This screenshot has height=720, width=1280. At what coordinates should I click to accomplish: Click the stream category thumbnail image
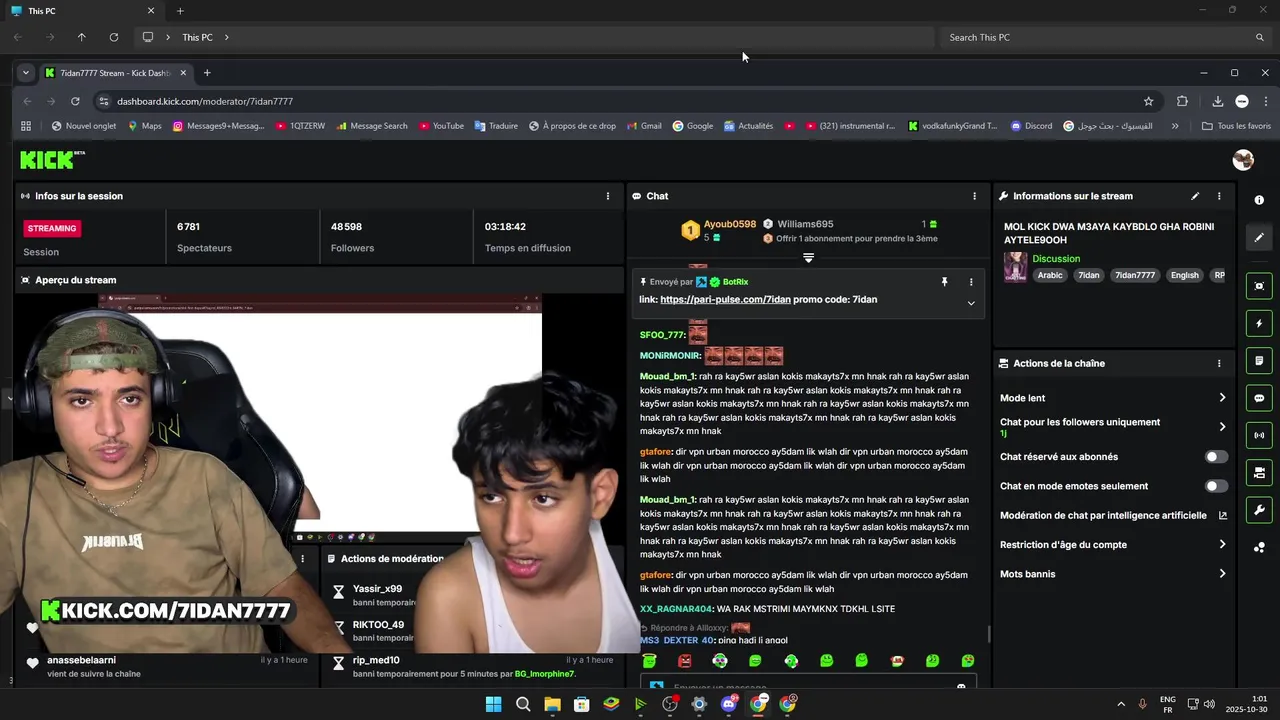pyautogui.click(x=1015, y=267)
